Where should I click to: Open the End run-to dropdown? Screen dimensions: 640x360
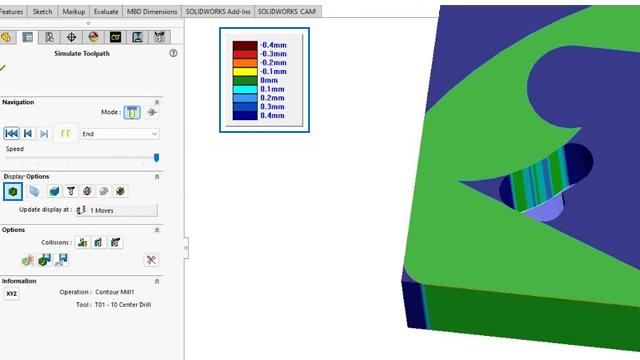point(120,134)
